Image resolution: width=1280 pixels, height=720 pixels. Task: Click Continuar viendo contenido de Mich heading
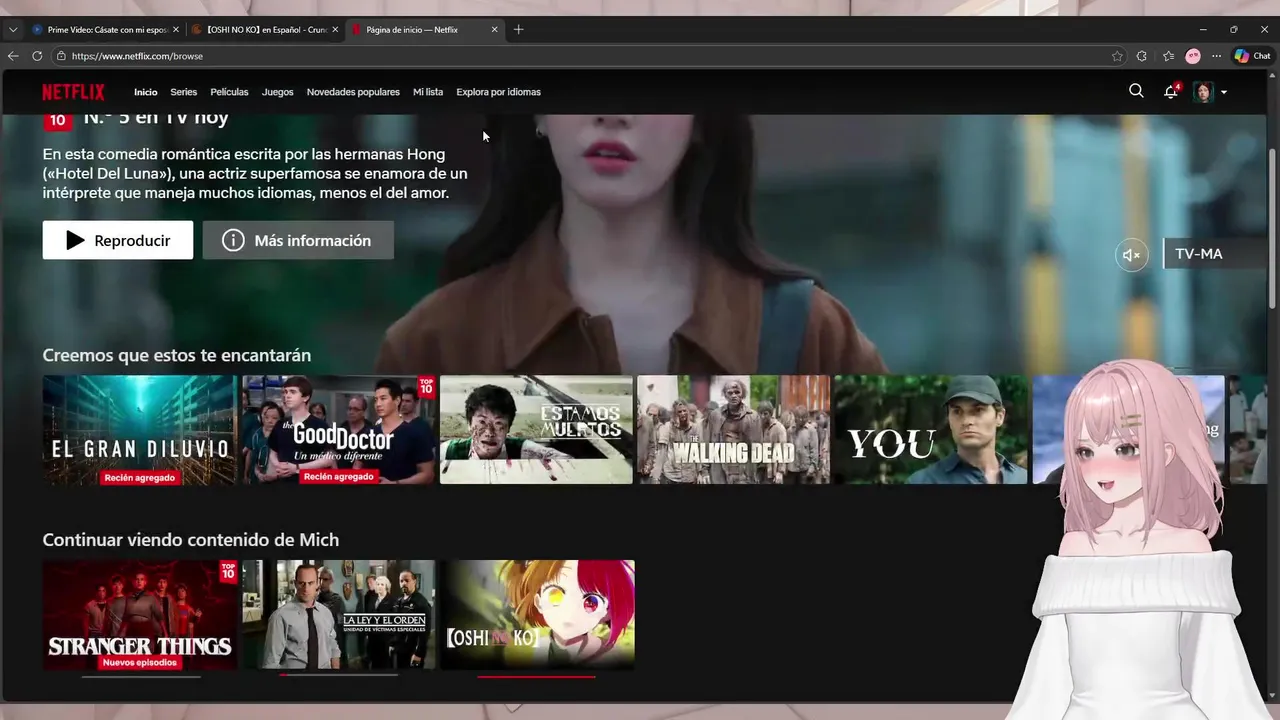click(191, 540)
